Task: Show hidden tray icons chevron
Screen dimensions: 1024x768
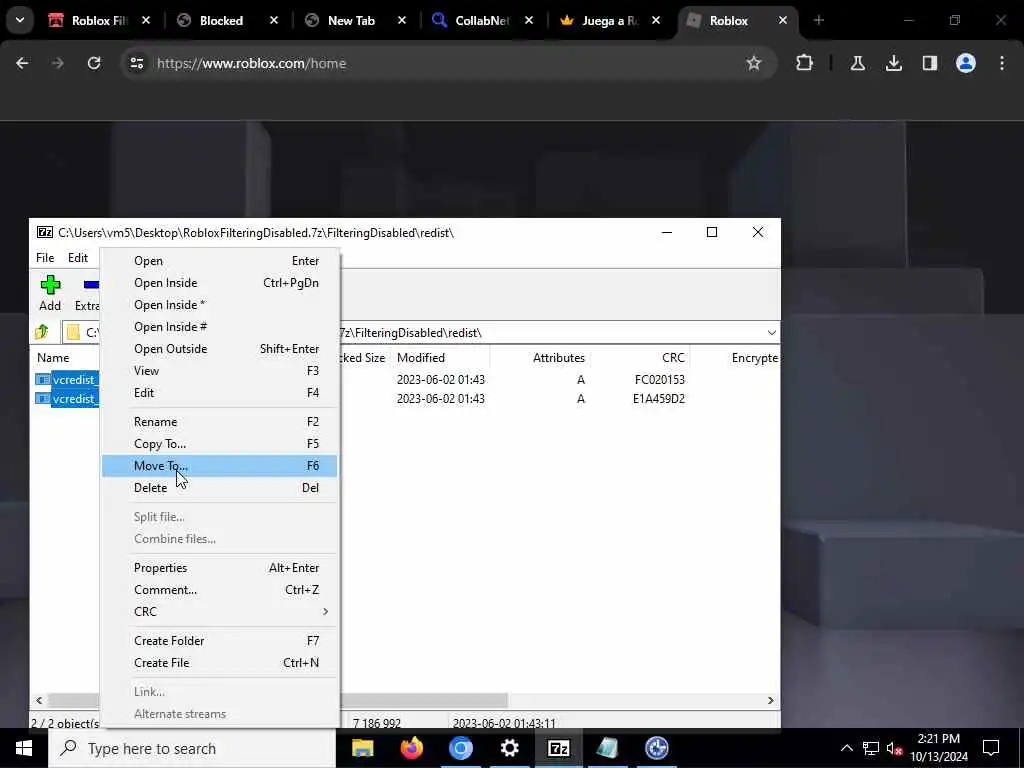Action: tap(846, 748)
